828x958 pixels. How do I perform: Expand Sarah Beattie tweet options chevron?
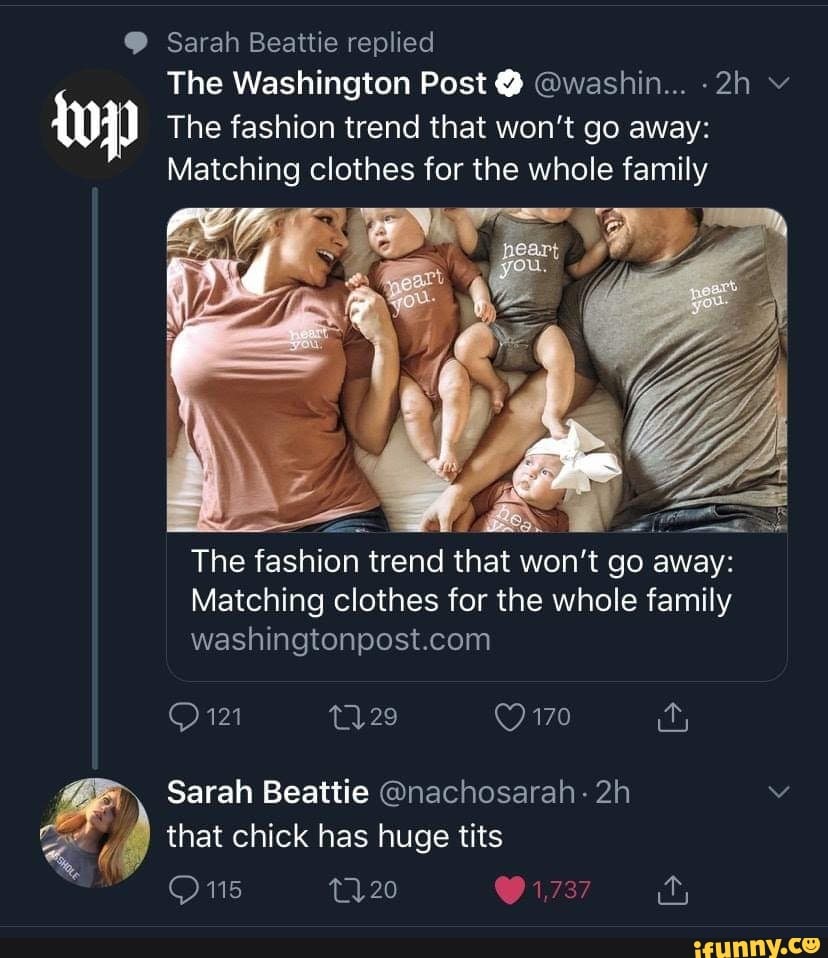tap(780, 793)
